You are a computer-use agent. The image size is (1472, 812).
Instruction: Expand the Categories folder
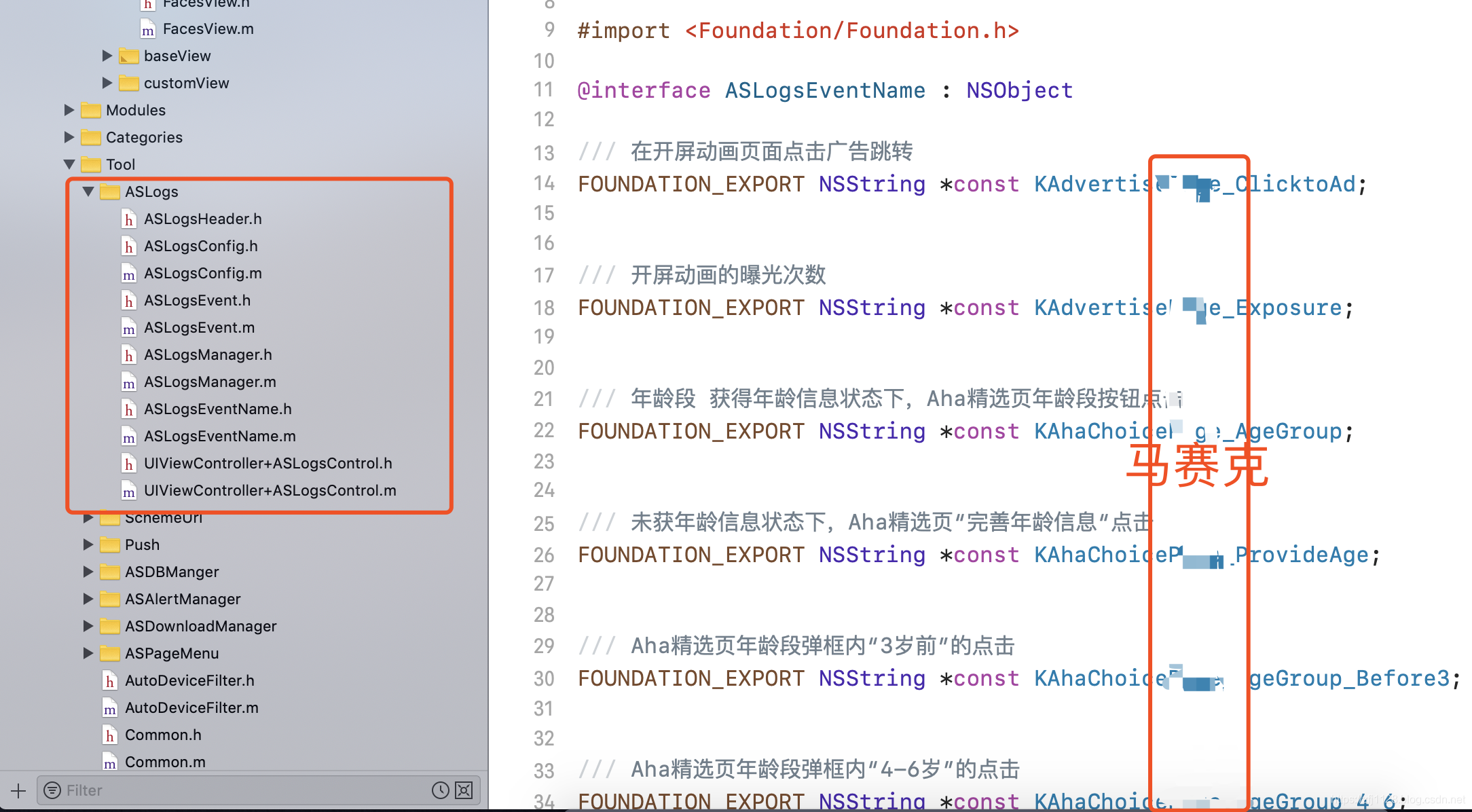coord(69,137)
